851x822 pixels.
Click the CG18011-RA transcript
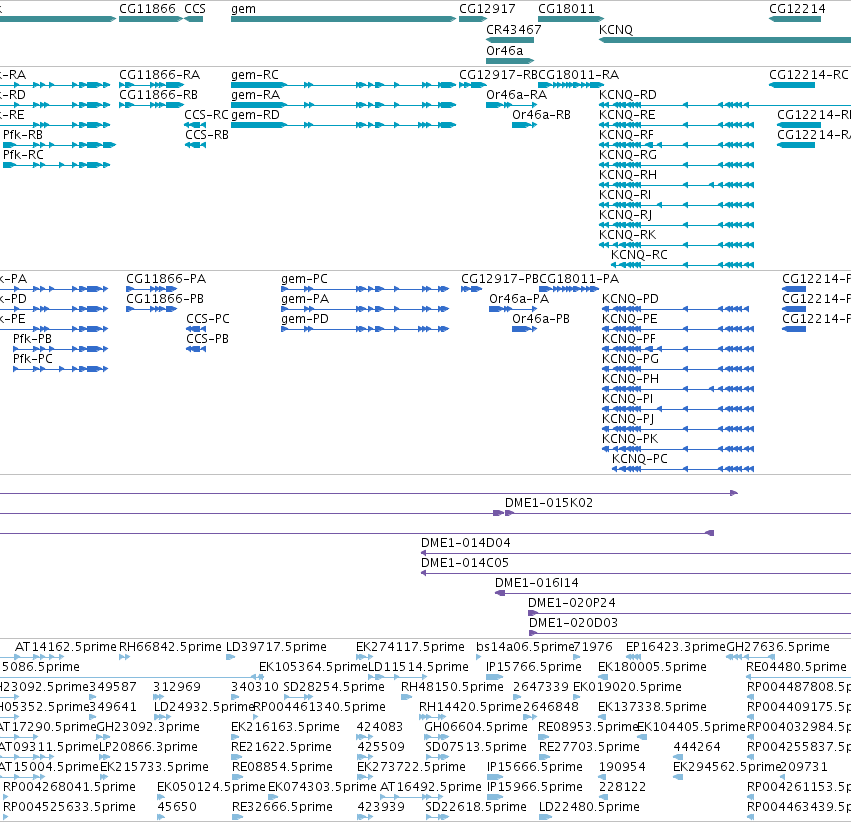pyautogui.click(x=571, y=85)
